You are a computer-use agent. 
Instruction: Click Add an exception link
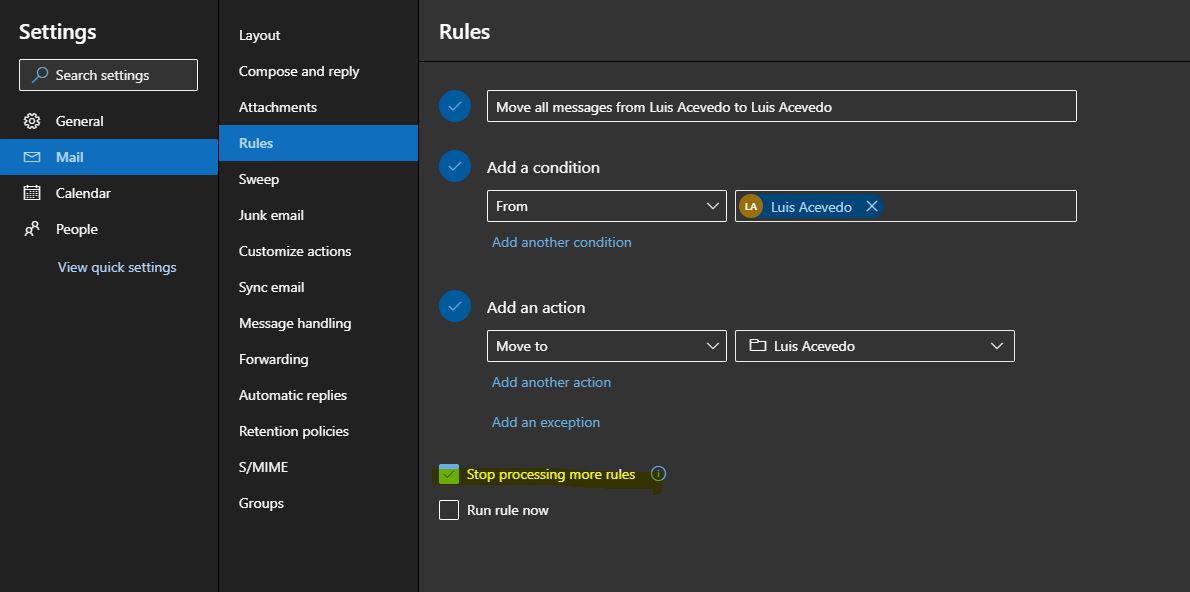(x=546, y=422)
